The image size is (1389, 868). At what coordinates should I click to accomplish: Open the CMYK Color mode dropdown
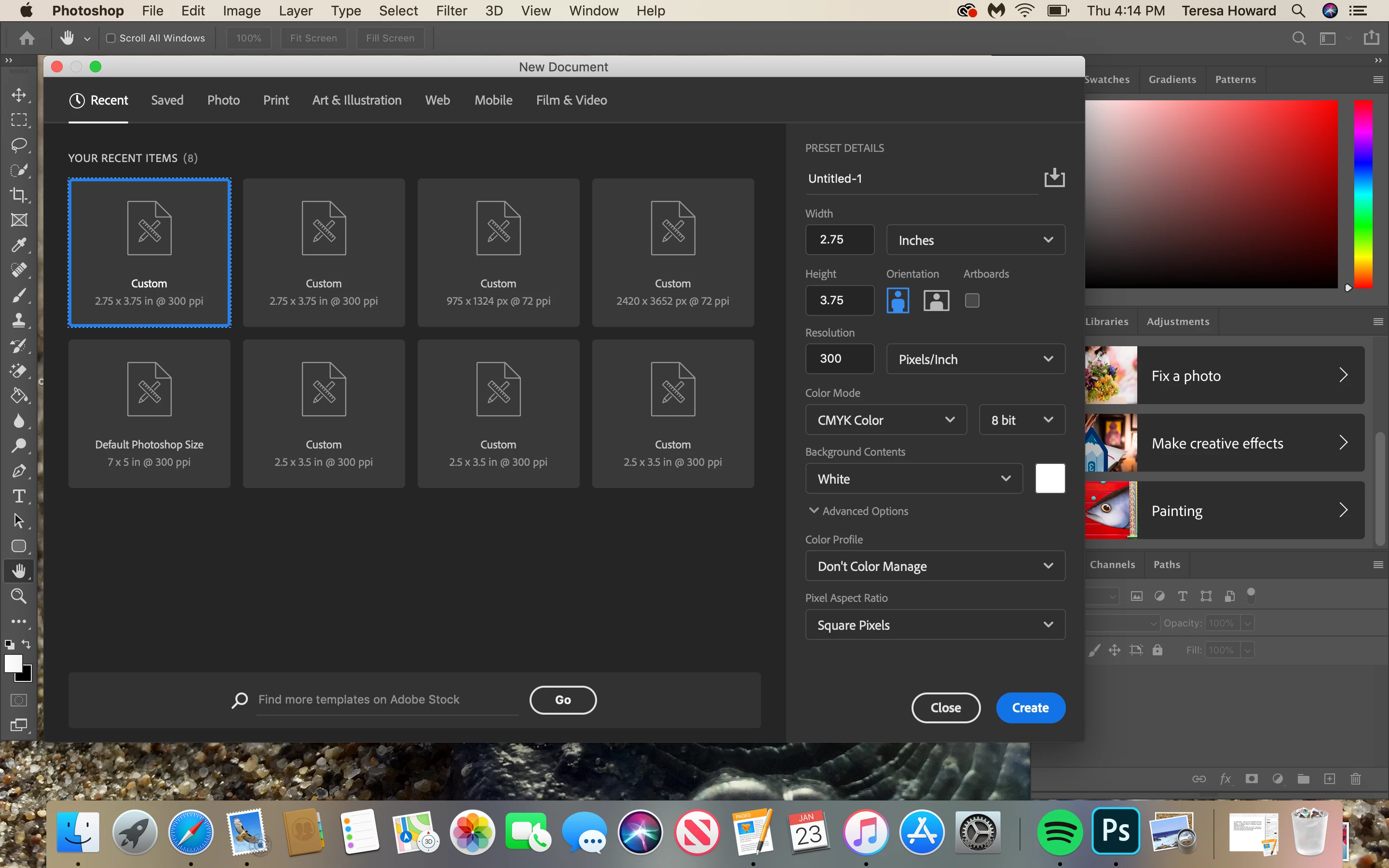(x=885, y=420)
